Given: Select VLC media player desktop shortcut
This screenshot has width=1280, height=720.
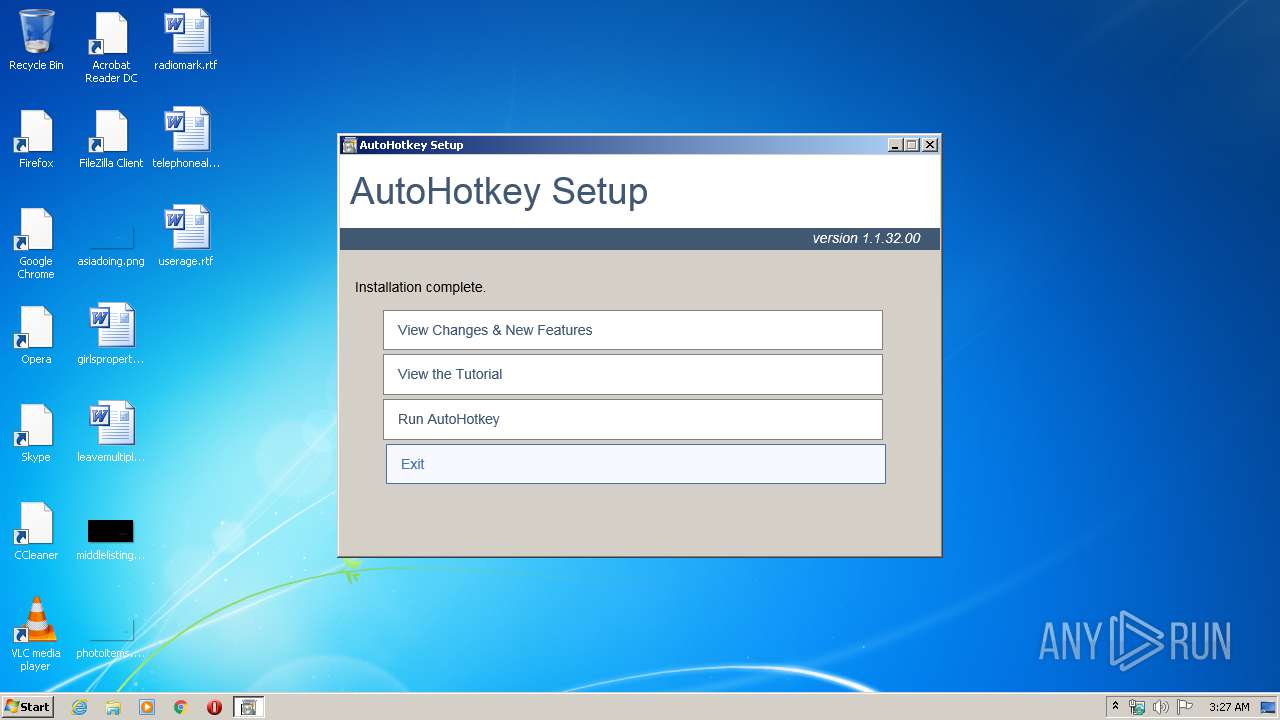Looking at the screenshot, I should tap(36, 635).
